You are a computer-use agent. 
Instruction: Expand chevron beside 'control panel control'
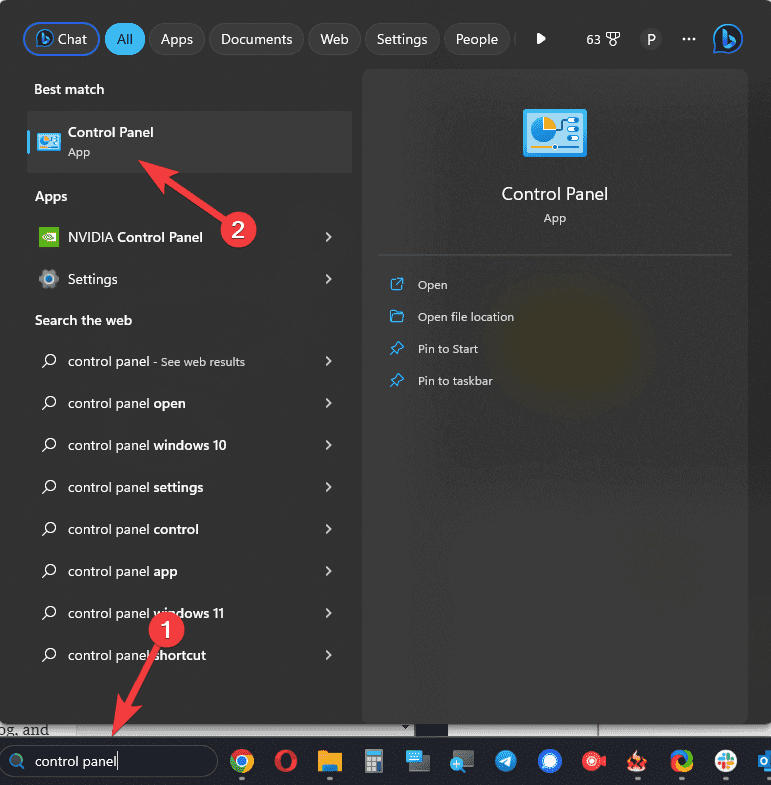[x=328, y=529]
